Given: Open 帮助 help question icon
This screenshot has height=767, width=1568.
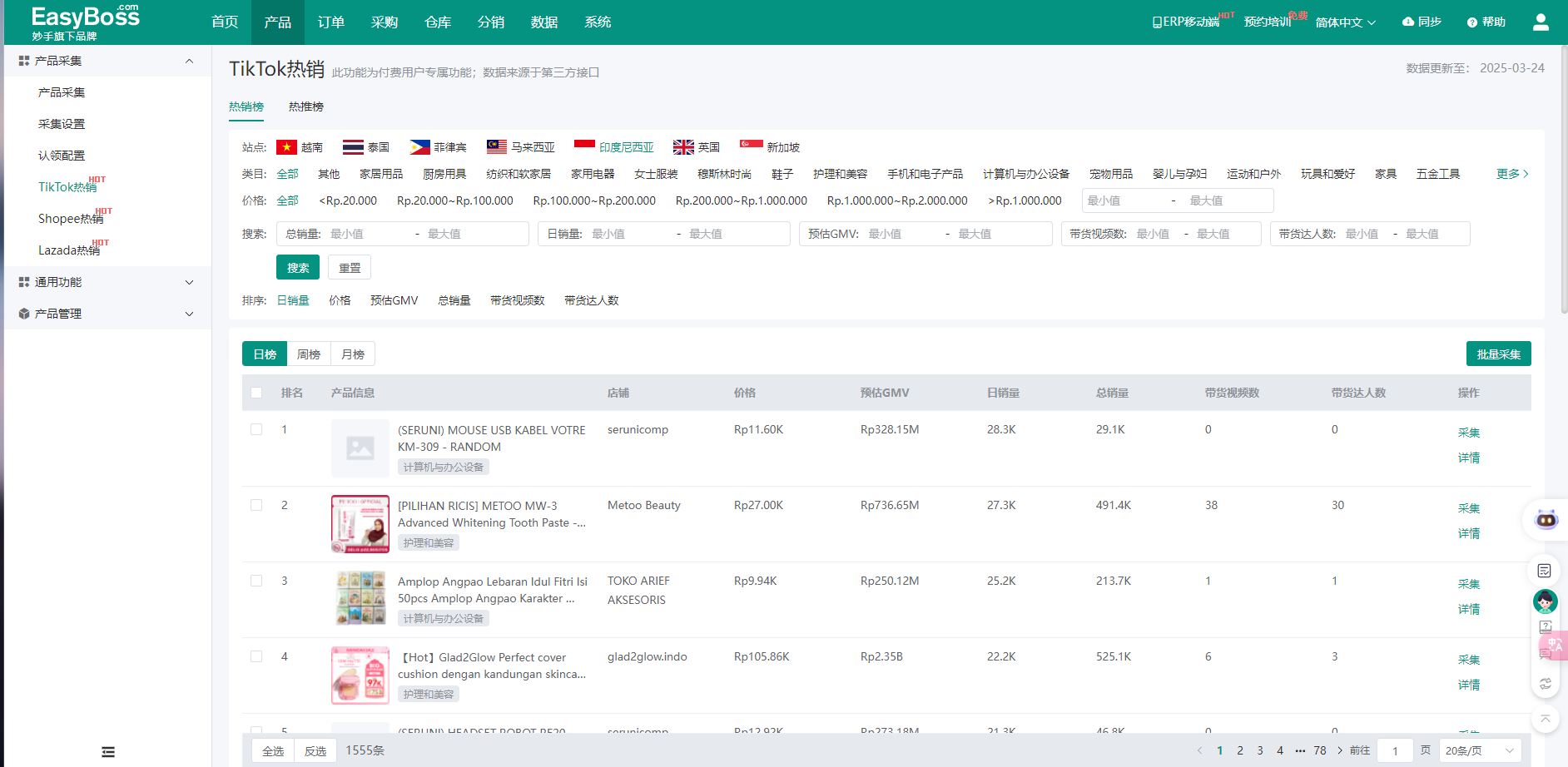Looking at the screenshot, I should click(1471, 22).
